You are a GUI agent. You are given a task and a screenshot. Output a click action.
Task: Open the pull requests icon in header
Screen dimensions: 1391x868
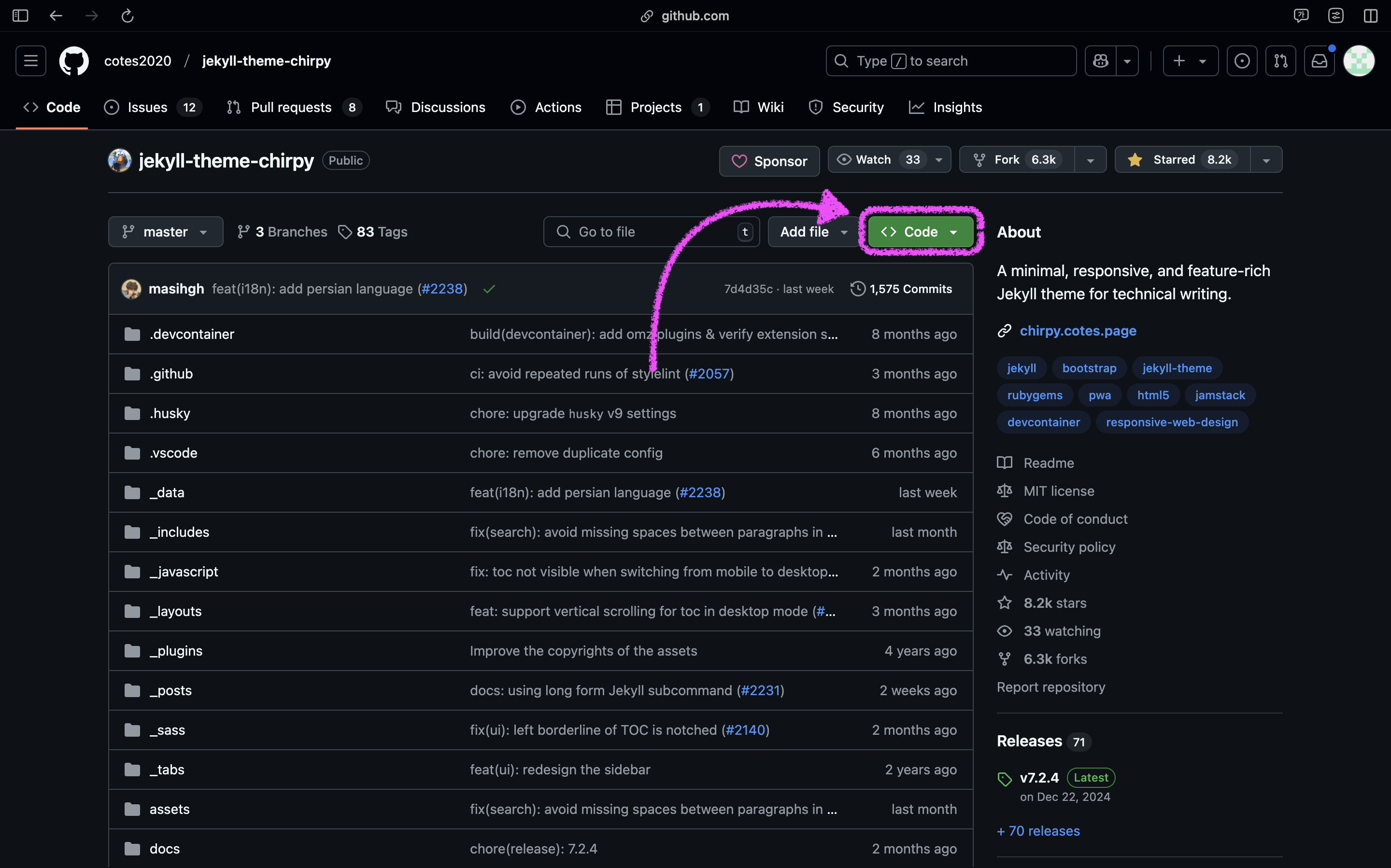click(1281, 61)
